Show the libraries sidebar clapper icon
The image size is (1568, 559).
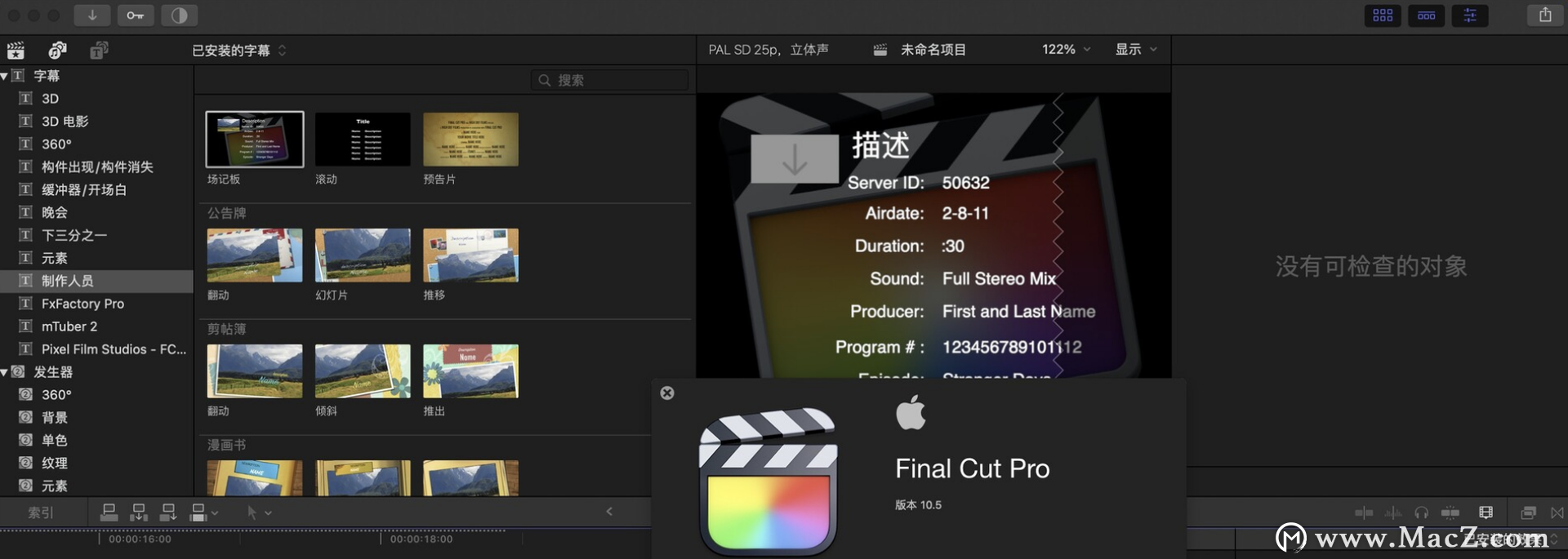(16, 51)
